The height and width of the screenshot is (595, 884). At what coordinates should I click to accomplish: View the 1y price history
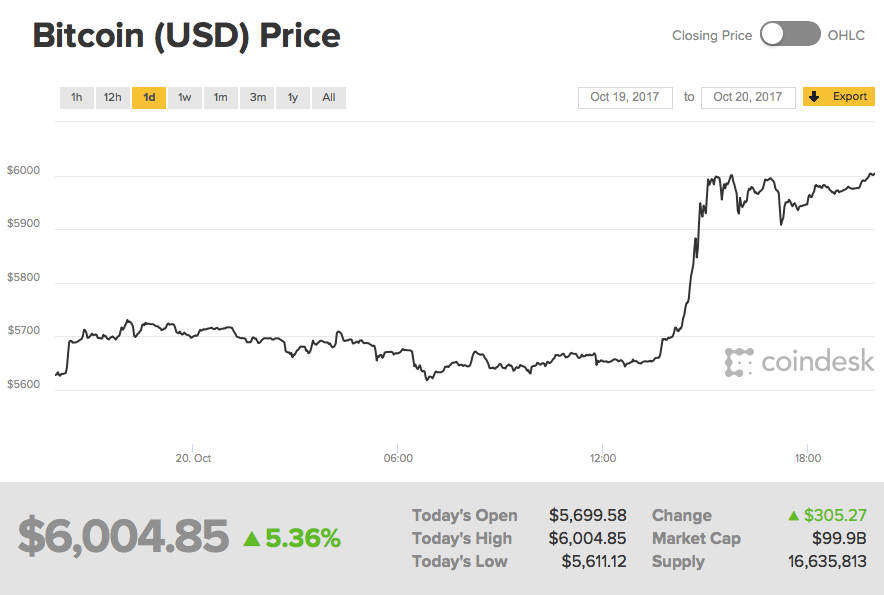[x=293, y=97]
